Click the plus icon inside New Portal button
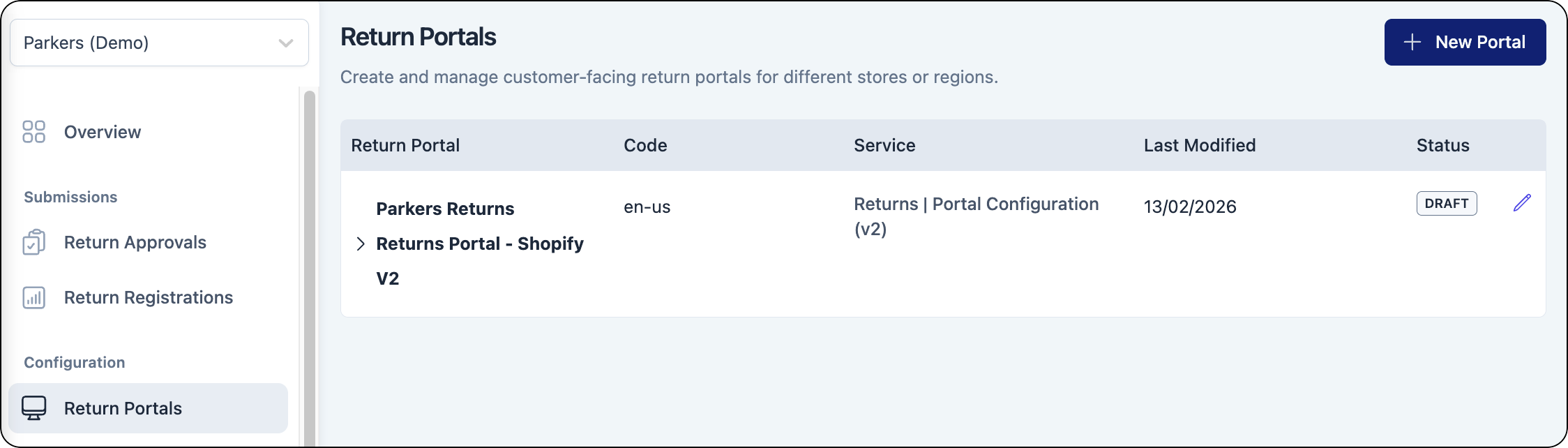Viewport: 1568px width, 448px height. pos(1414,43)
